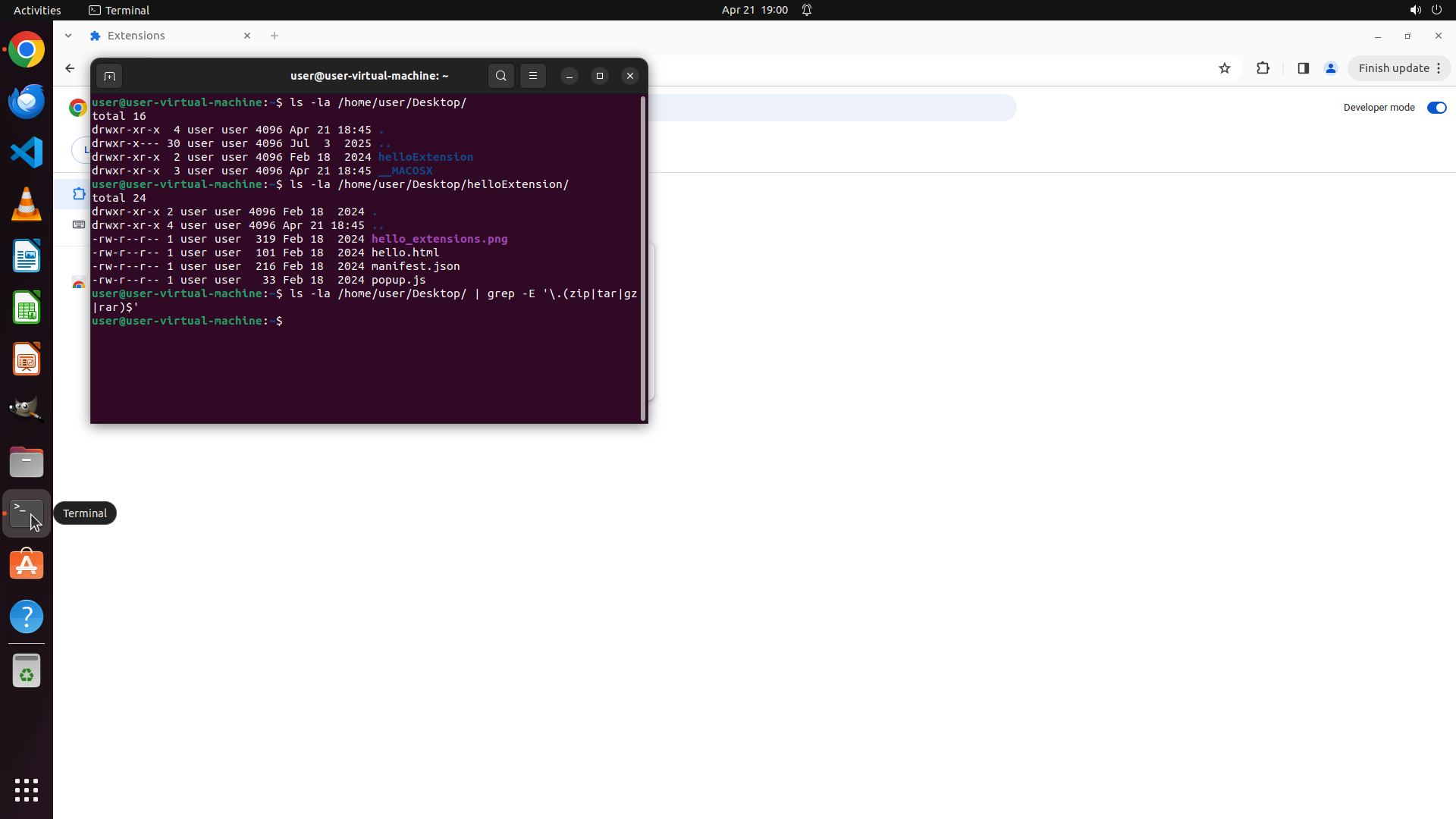Viewport: 1456px width, 819px height.
Task: Click the Finish update button
Action: (1393, 68)
